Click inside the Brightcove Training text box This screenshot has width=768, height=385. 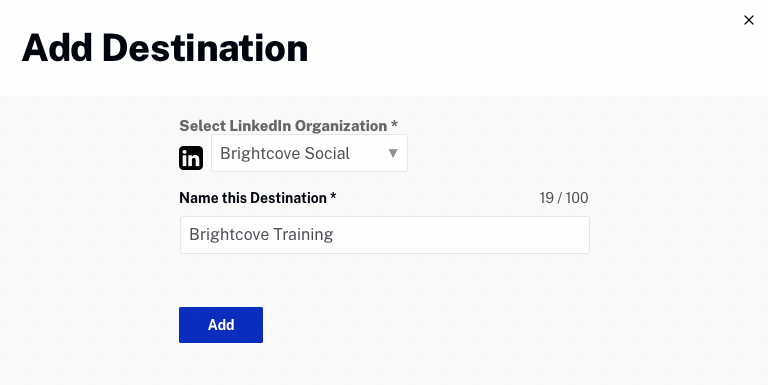(x=384, y=235)
